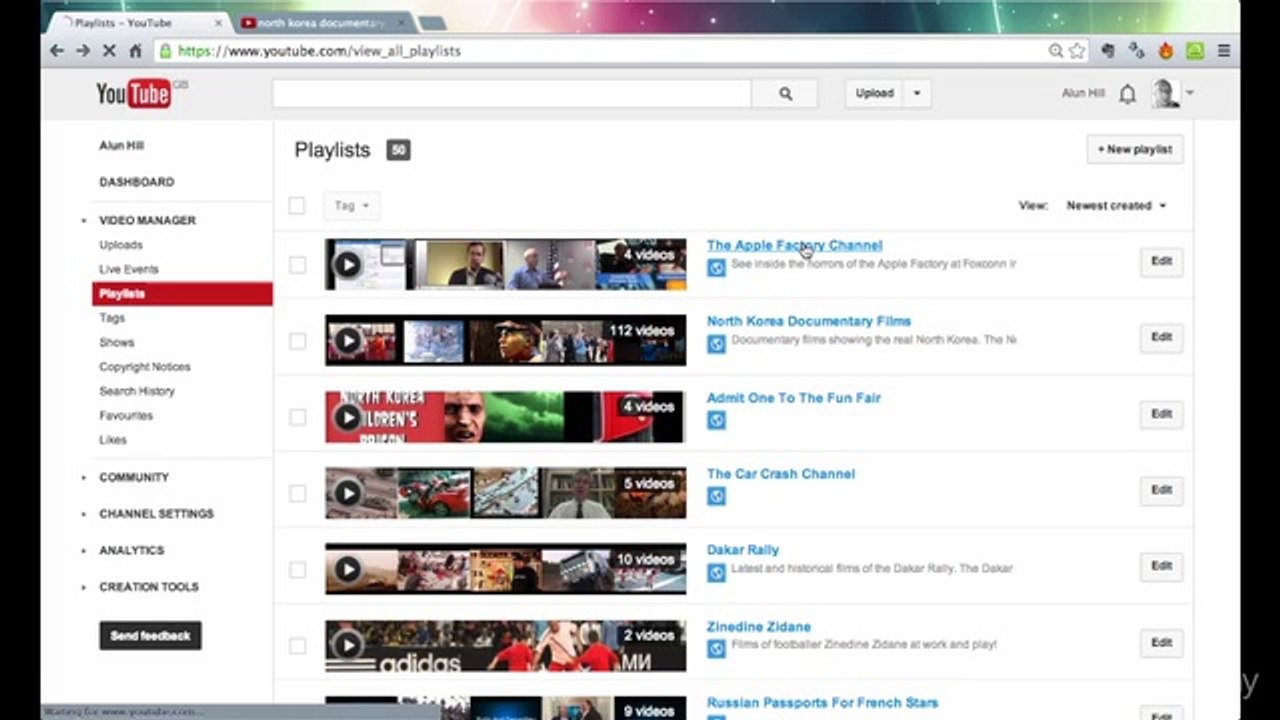Tick the select-all checkbox beside the Tag button
This screenshot has width=1280, height=720.
tap(297, 206)
